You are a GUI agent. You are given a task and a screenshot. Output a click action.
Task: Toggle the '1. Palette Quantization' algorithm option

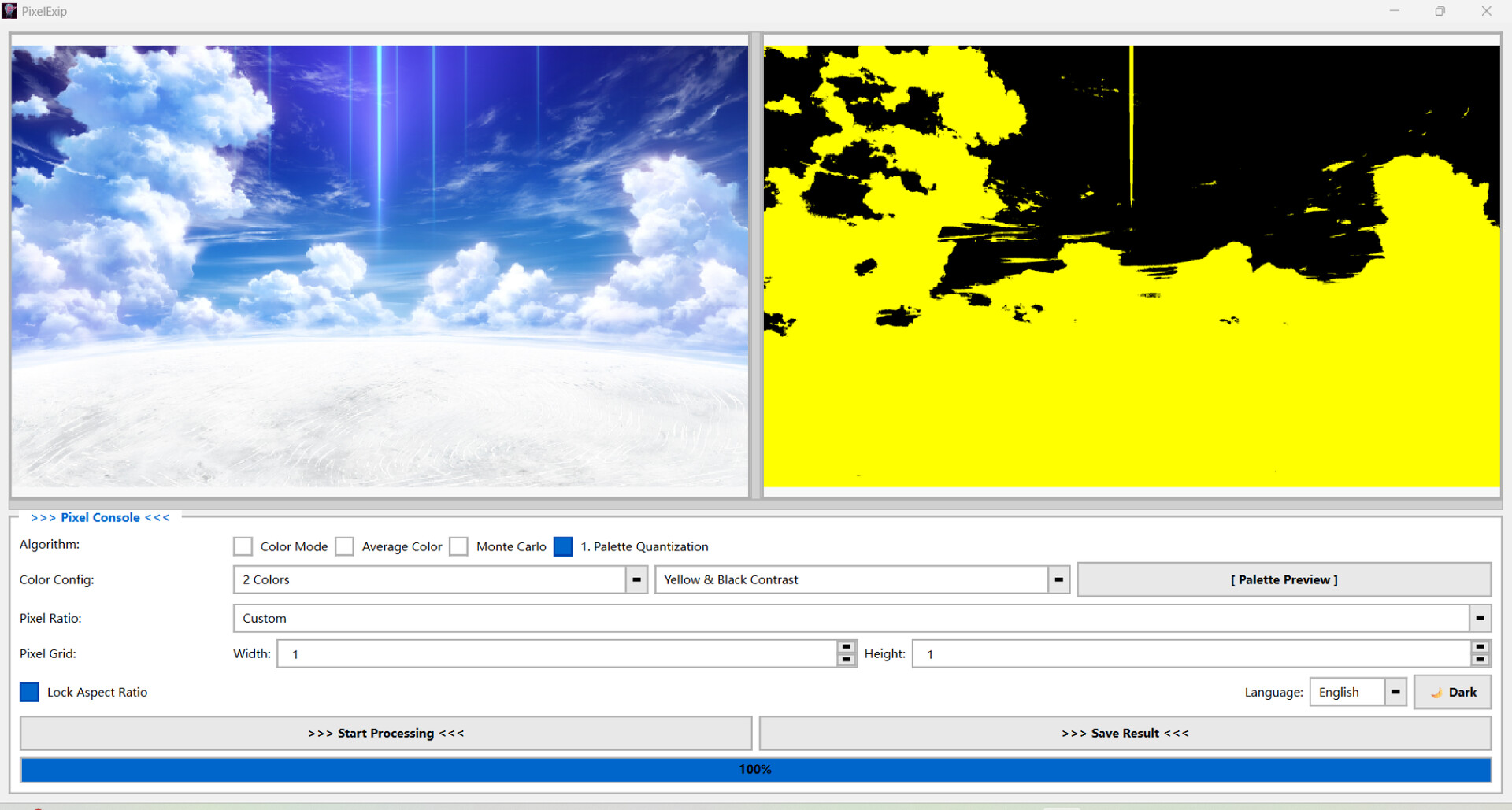(564, 546)
